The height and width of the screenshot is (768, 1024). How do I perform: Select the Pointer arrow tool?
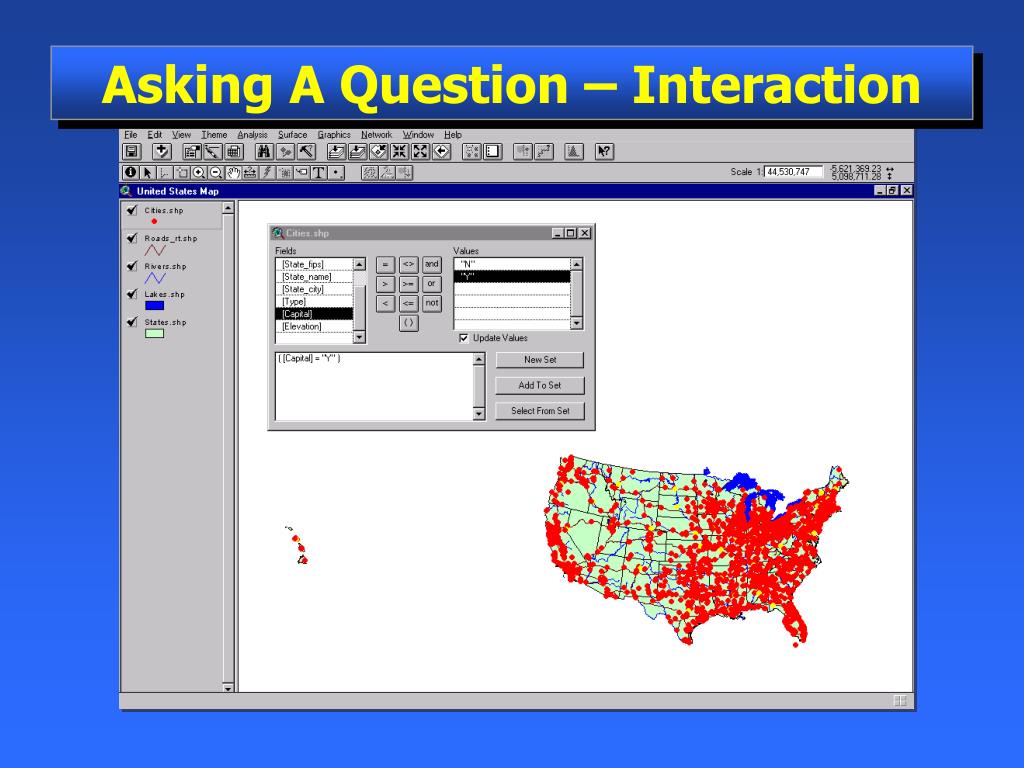coord(148,172)
